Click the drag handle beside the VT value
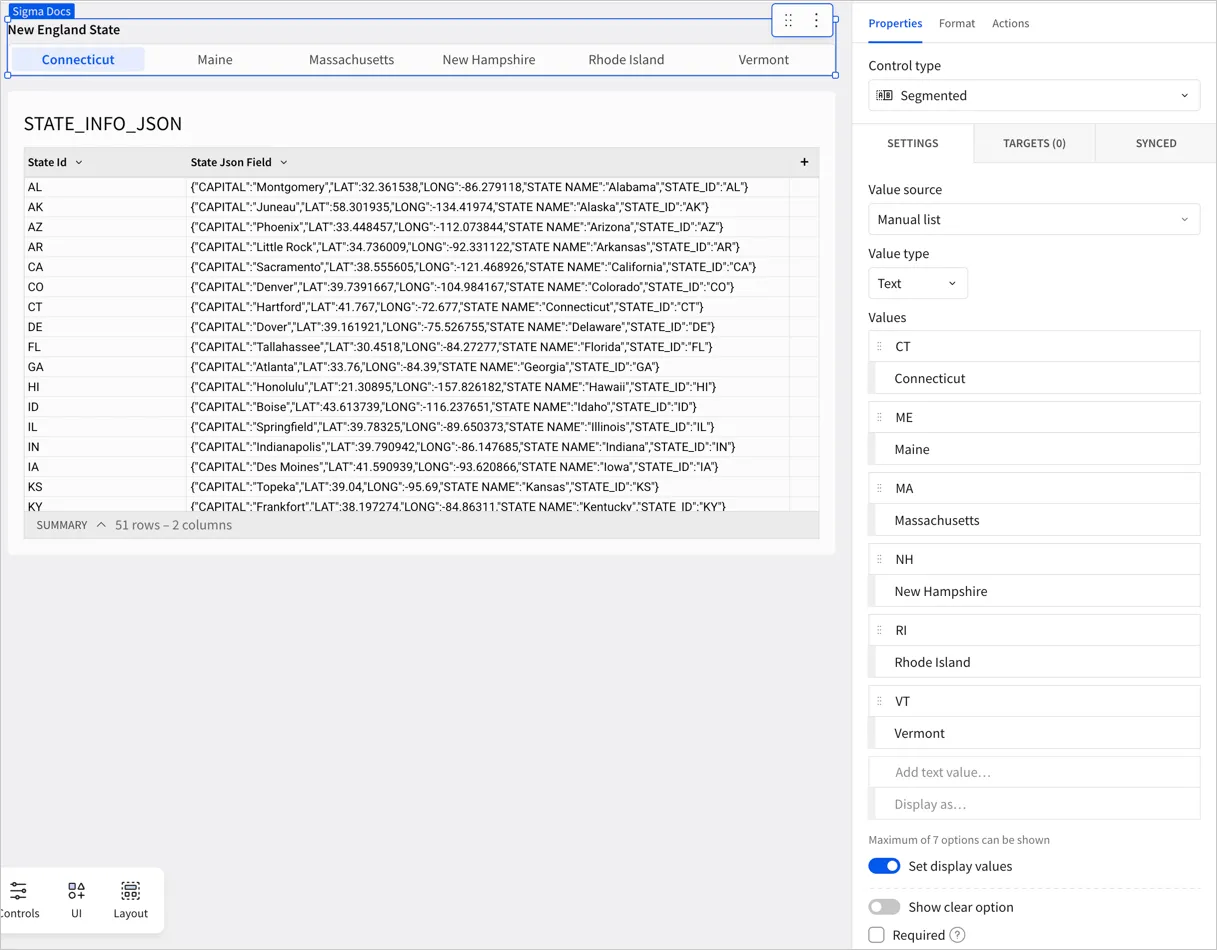Viewport: 1217px width, 950px height. pyautogui.click(x=880, y=702)
